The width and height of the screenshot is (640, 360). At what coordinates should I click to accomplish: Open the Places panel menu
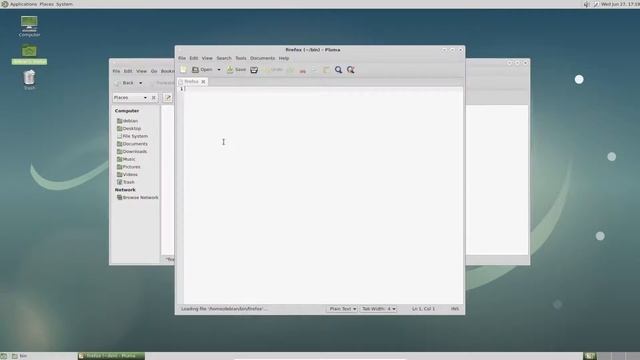pos(47,4)
